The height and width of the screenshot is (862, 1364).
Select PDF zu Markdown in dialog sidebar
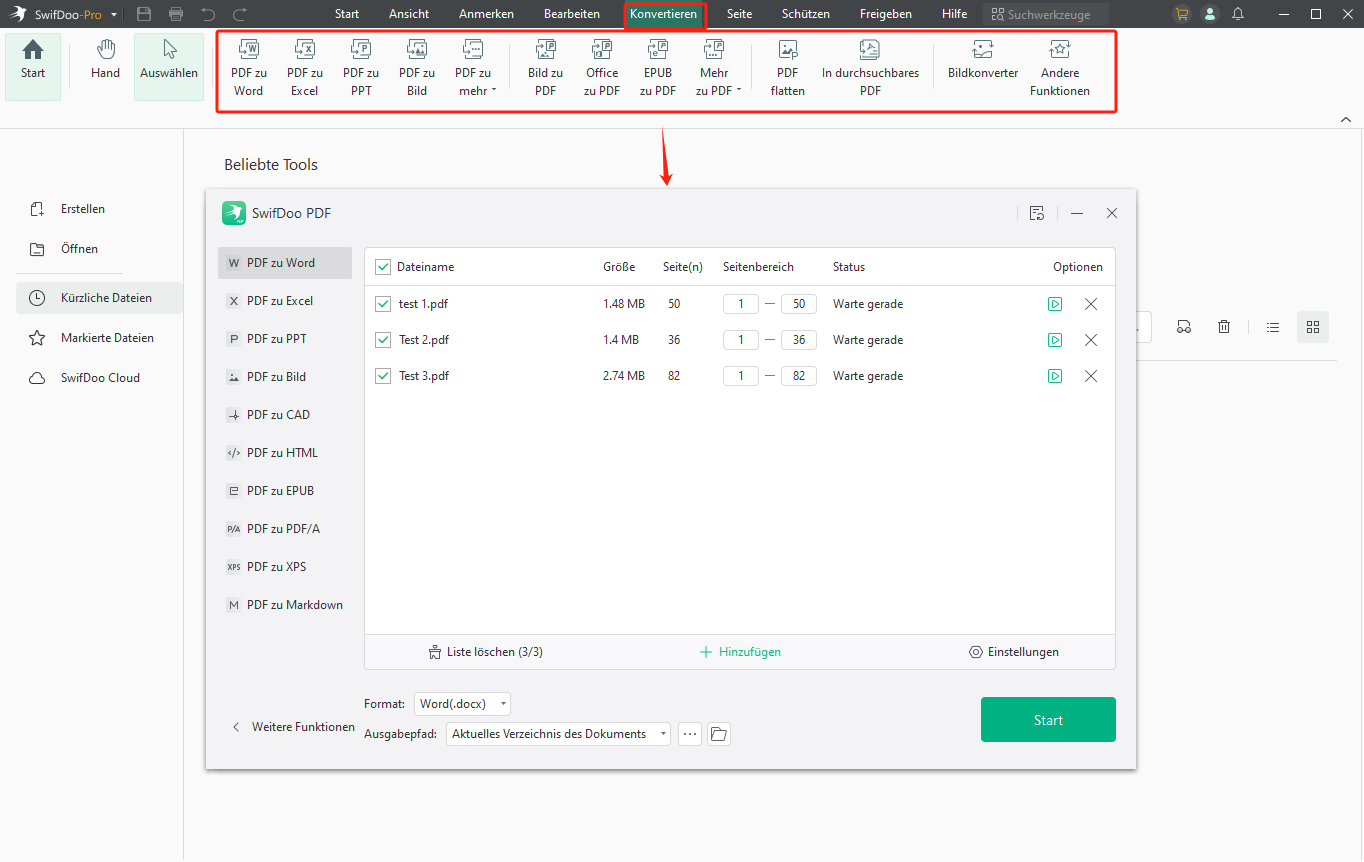coord(285,605)
